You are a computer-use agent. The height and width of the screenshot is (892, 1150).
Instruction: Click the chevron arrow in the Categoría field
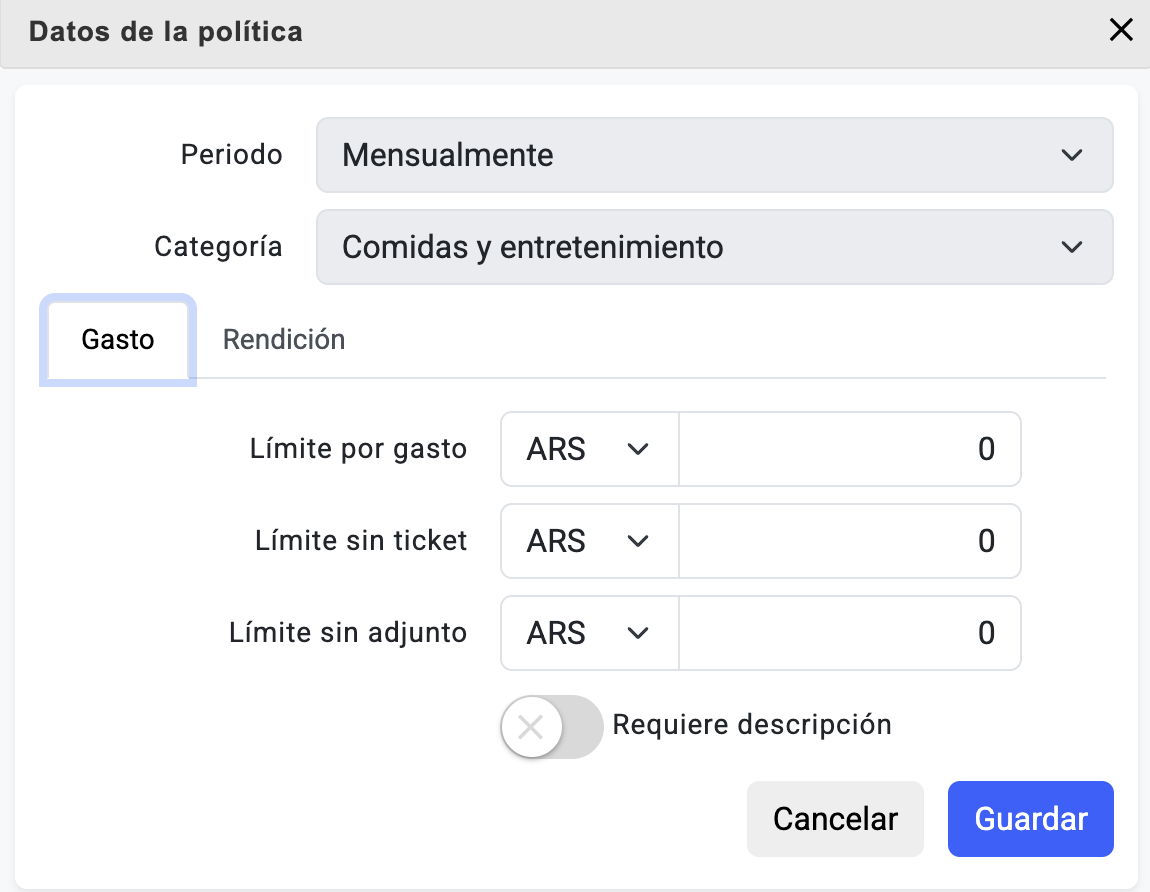pyautogui.click(x=1072, y=247)
